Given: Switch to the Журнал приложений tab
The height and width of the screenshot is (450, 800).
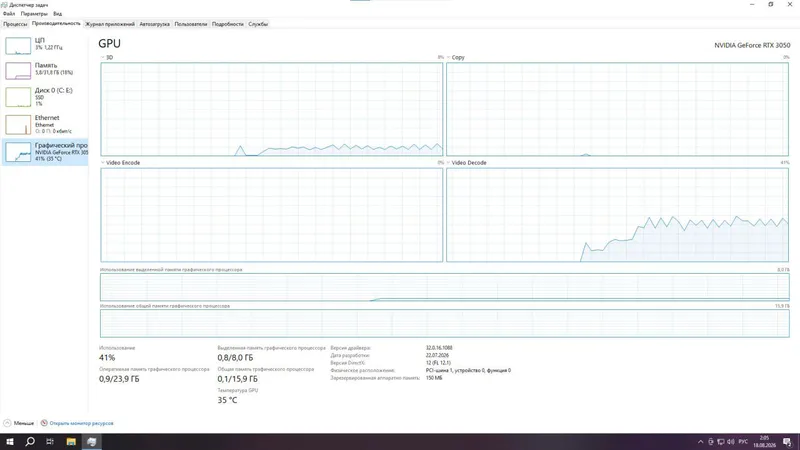Looking at the screenshot, I should [x=110, y=24].
